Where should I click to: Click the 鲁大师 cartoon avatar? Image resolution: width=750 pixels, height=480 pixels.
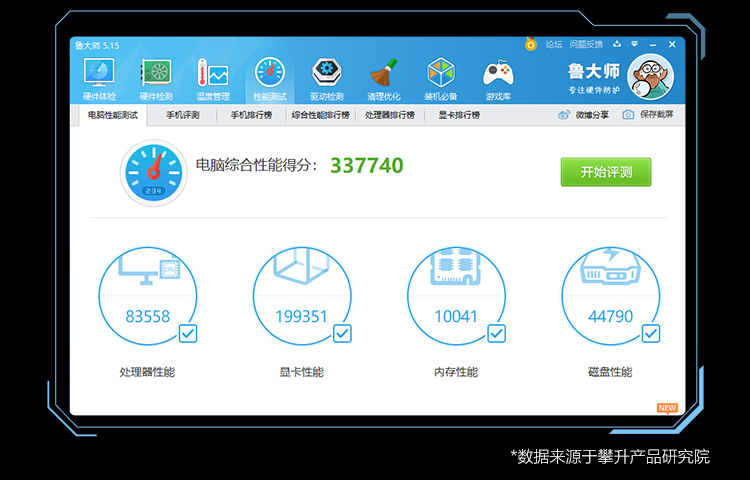point(651,77)
